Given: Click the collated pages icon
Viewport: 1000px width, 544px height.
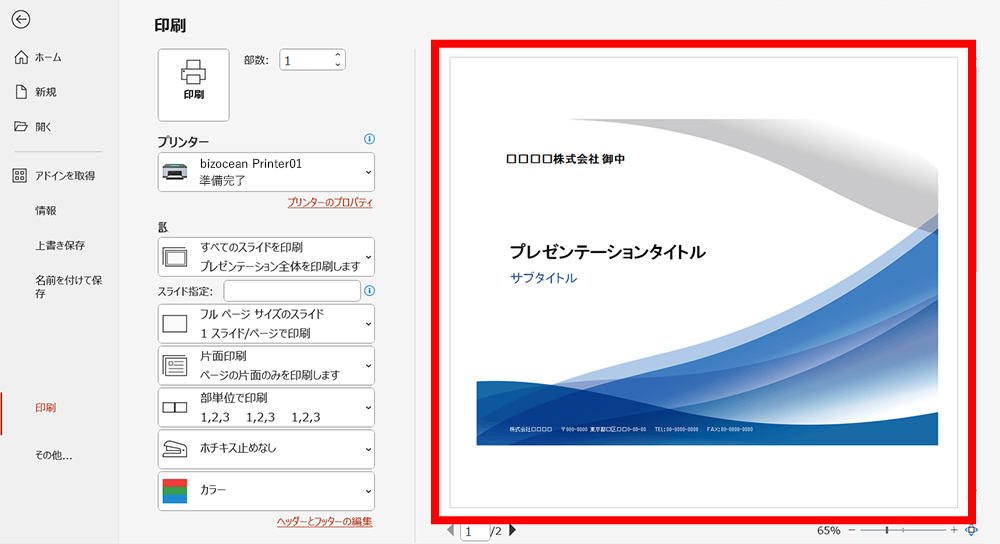Looking at the screenshot, I should coord(175,407).
